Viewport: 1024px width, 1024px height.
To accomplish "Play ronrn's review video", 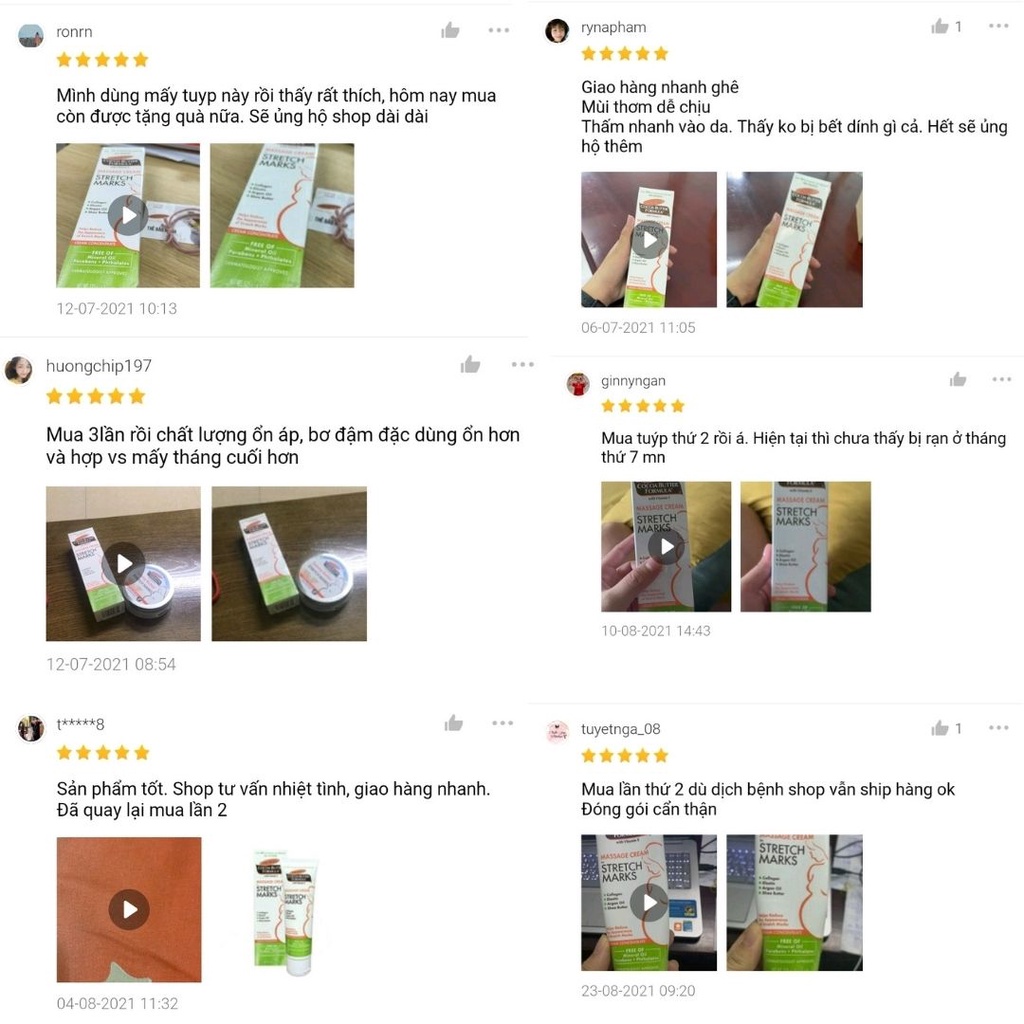I will [x=128, y=216].
